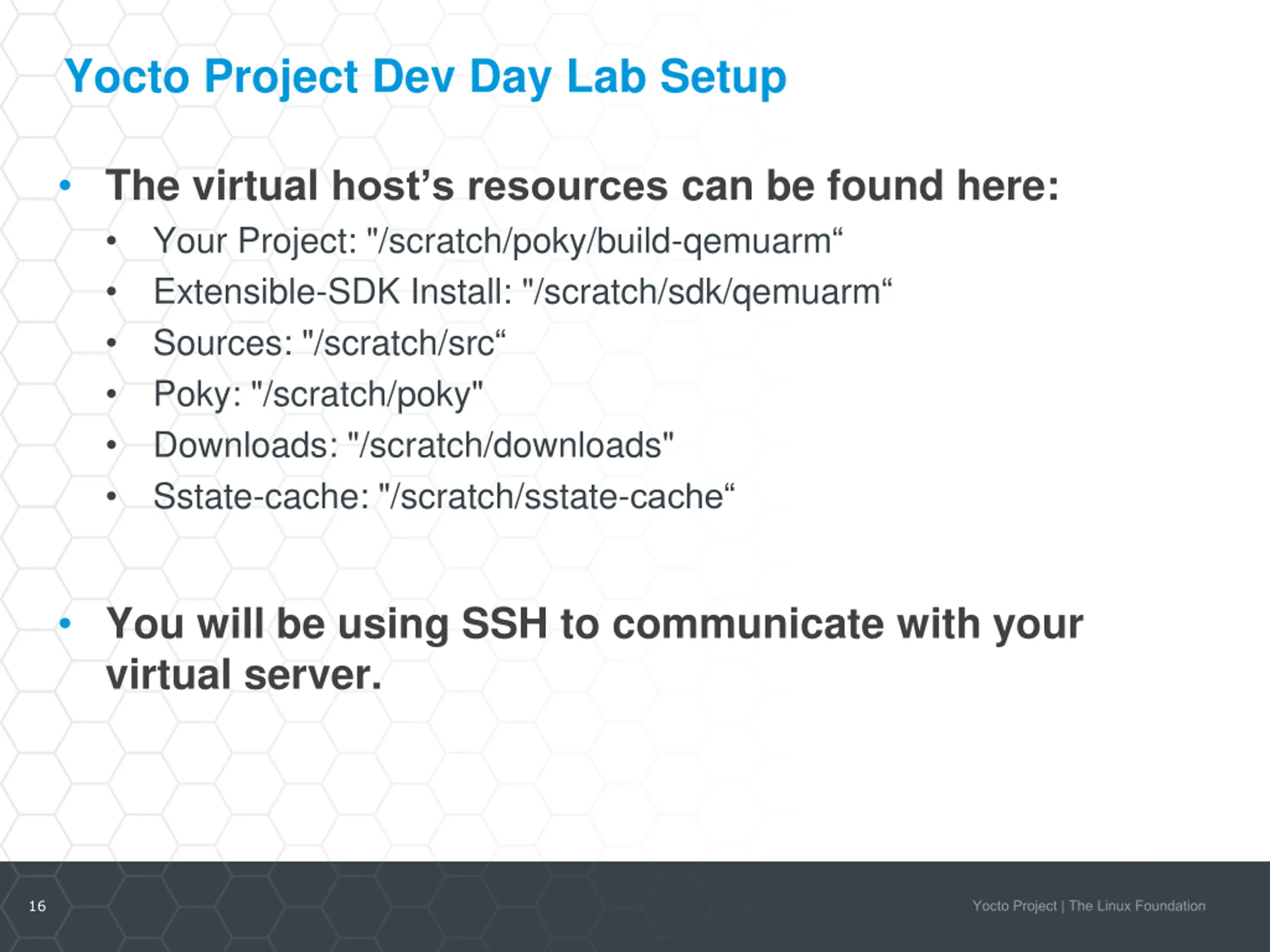Click the small bullet beside 'Sources'
This screenshot has width=1270, height=952.
point(112,343)
